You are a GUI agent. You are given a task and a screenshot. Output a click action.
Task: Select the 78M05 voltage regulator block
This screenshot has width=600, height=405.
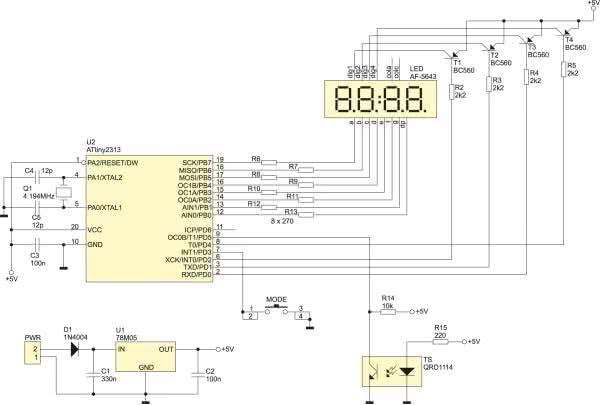pos(146,358)
